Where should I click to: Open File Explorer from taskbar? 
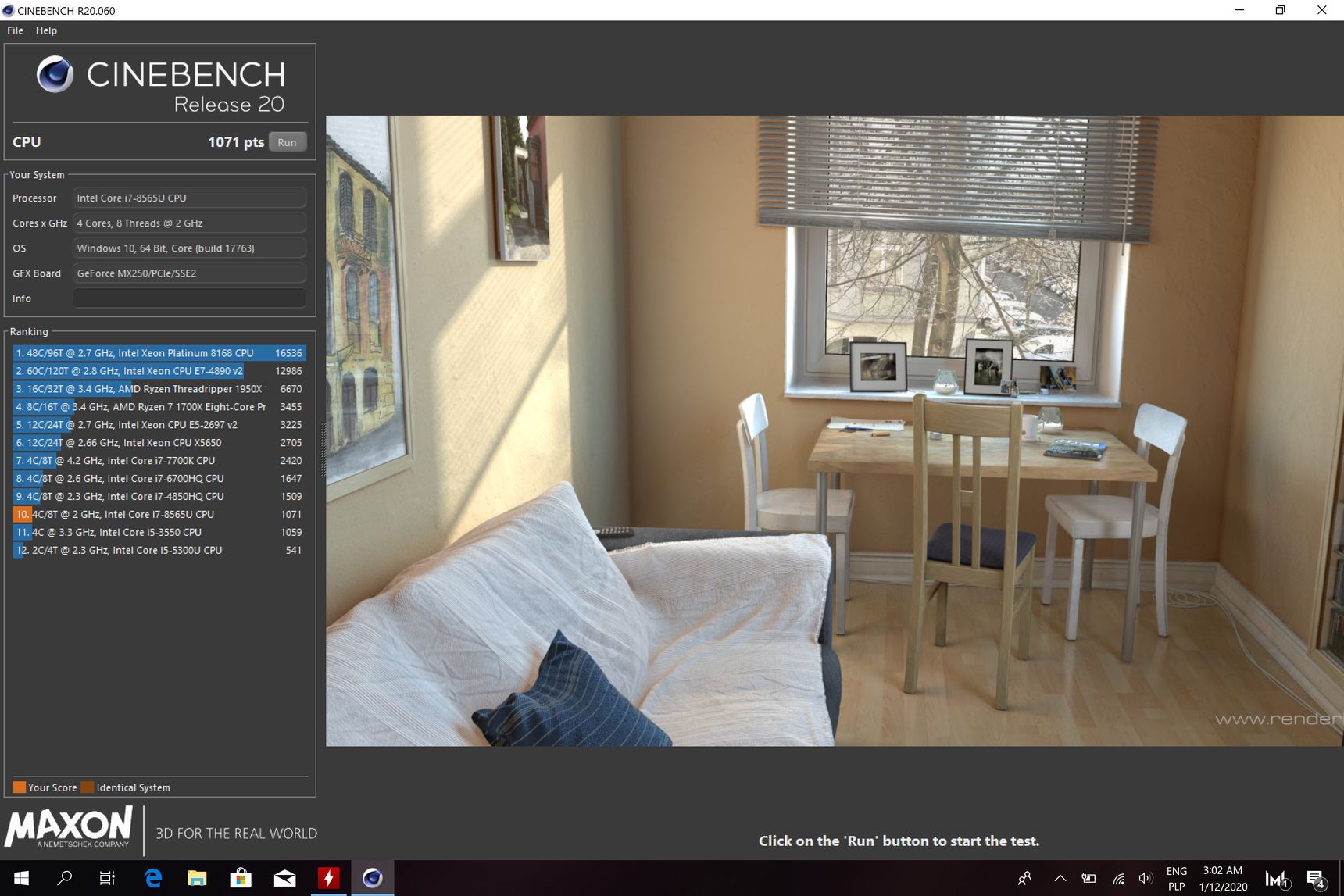coord(197,878)
